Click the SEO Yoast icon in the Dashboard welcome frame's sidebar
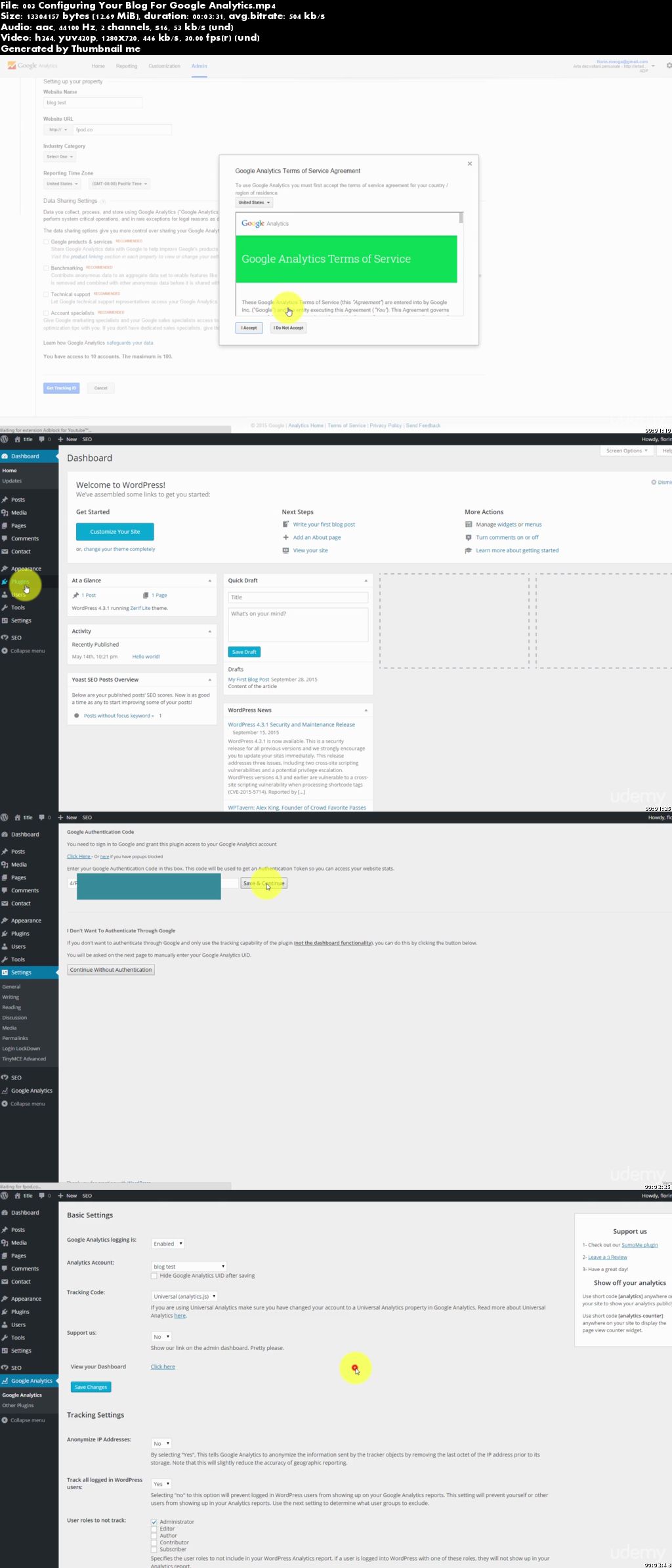 [5, 638]
